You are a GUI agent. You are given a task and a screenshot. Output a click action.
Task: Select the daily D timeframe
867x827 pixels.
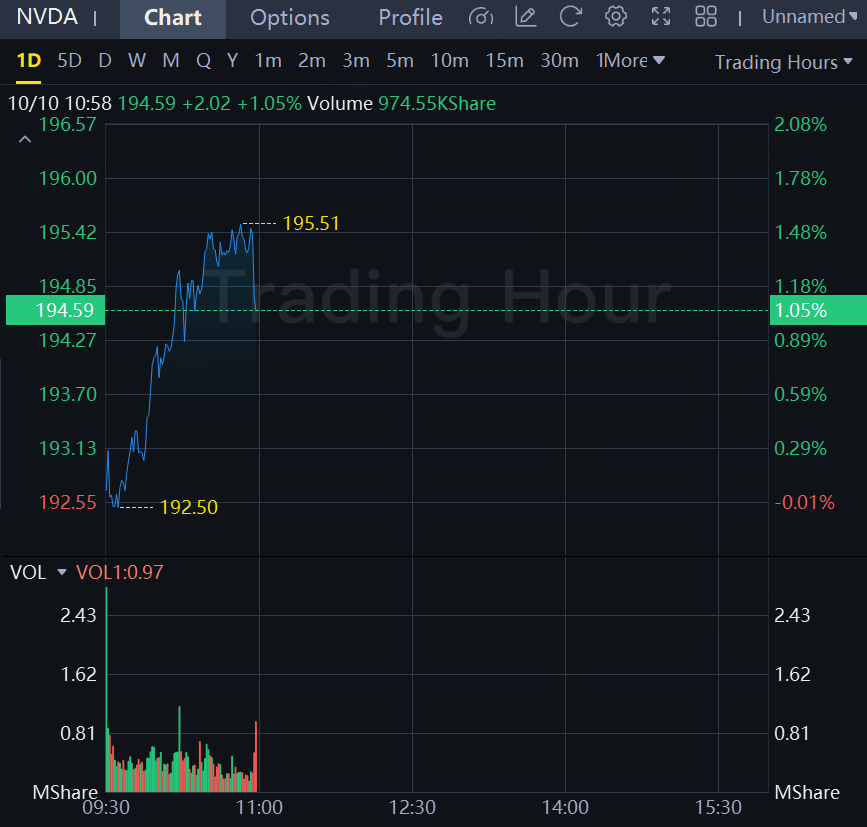coord(105,60)
